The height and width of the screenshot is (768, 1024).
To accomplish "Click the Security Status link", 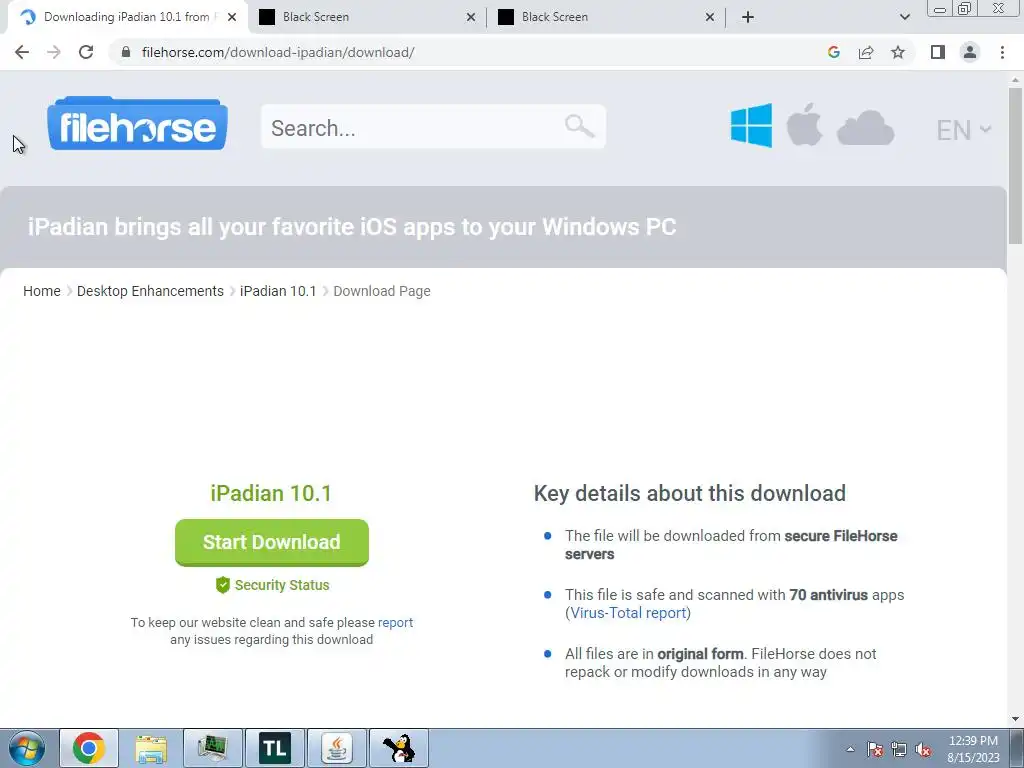I will (281, 585).
